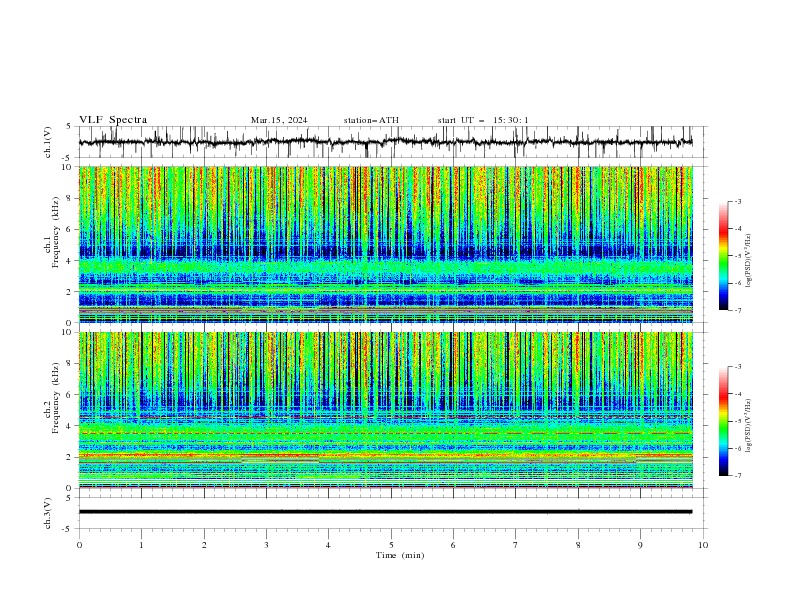Click time axis tick label "6"
Viewport: 792px width, 612px height.
pos(453,545)
